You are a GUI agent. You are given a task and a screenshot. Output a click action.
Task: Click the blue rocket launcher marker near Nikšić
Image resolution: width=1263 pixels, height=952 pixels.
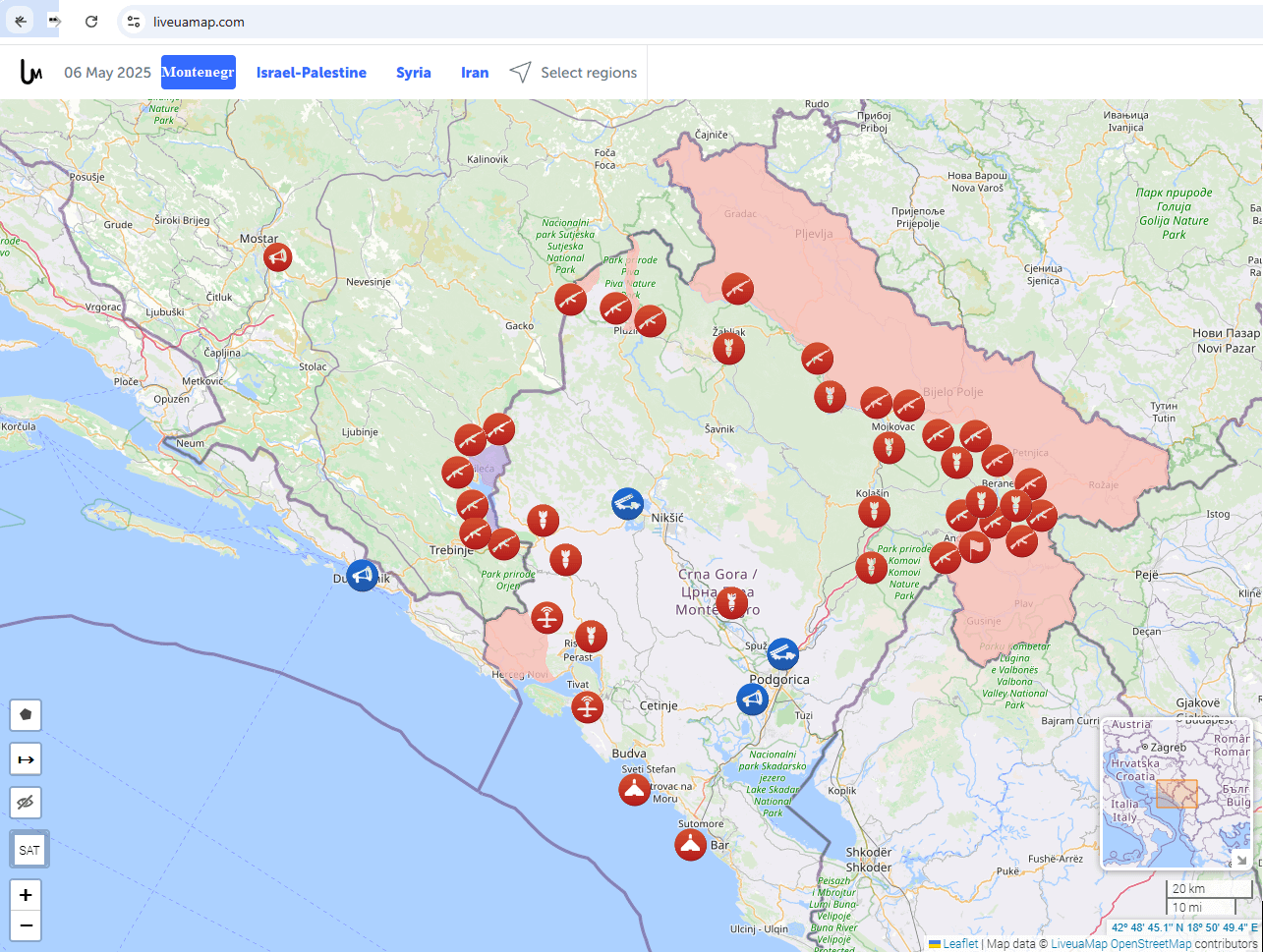point(627,504)
